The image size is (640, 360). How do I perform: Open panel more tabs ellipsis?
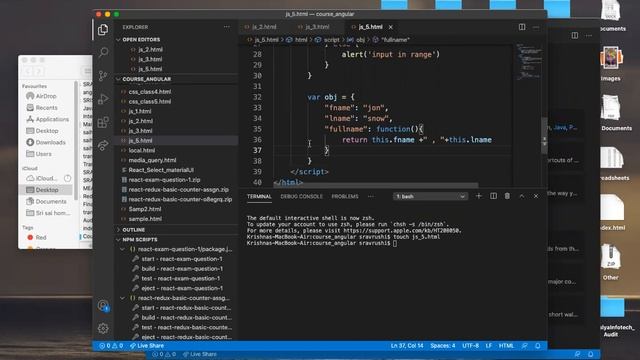370,196
